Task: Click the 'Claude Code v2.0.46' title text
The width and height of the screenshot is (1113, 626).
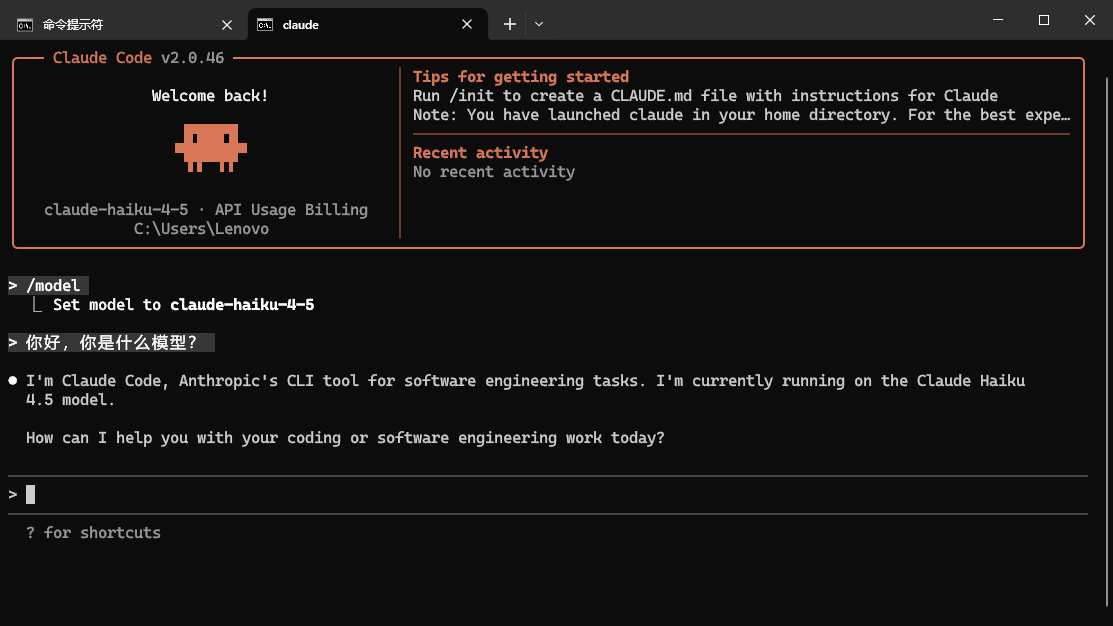Action: coord(138,58)
